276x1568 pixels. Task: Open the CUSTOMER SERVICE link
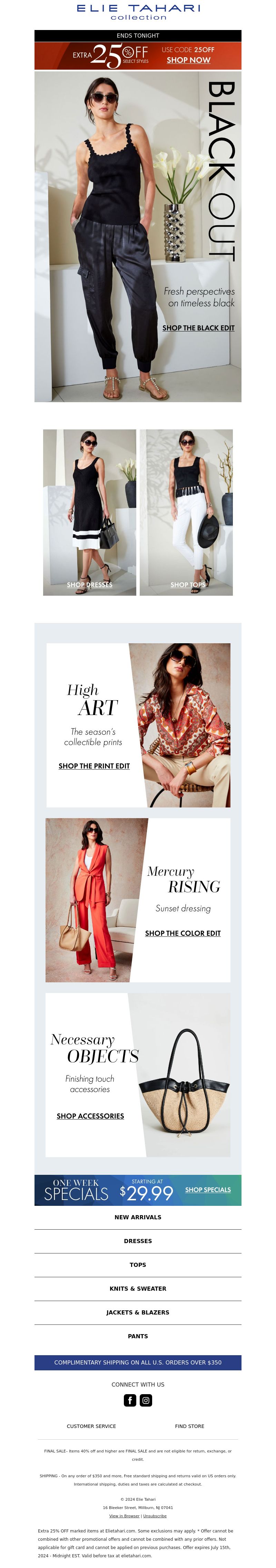[x=91, y=1426]
